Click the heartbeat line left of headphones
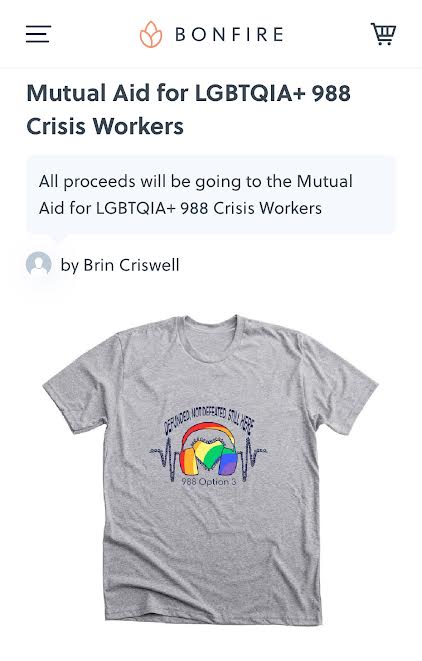Viewport: 422px width, 661px height. click(166, 457)
